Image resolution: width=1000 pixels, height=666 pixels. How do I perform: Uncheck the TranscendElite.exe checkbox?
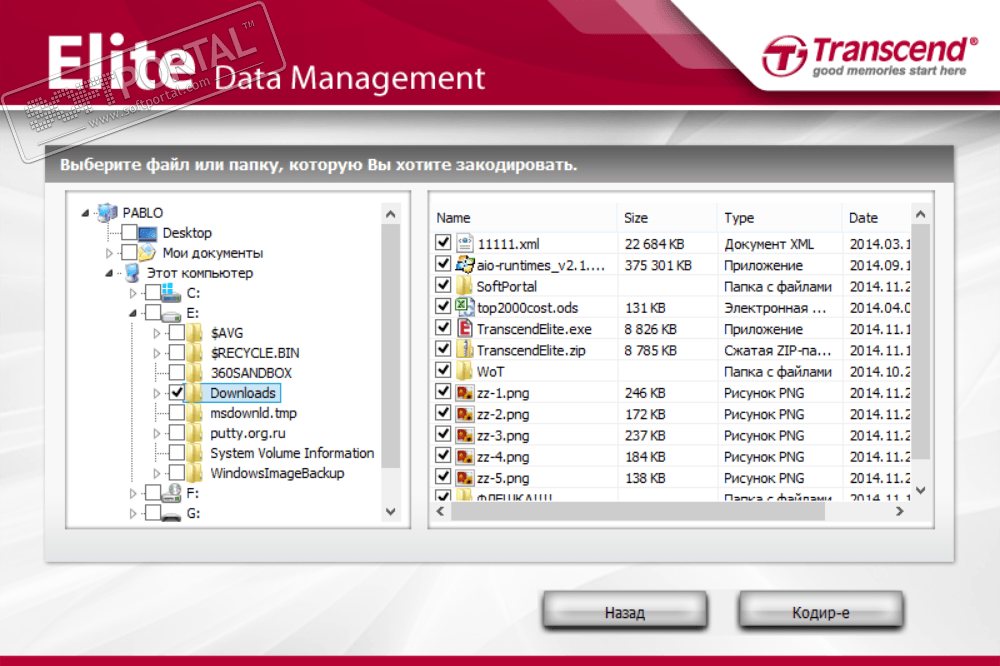pyautogui.click(x=443, y=328)
